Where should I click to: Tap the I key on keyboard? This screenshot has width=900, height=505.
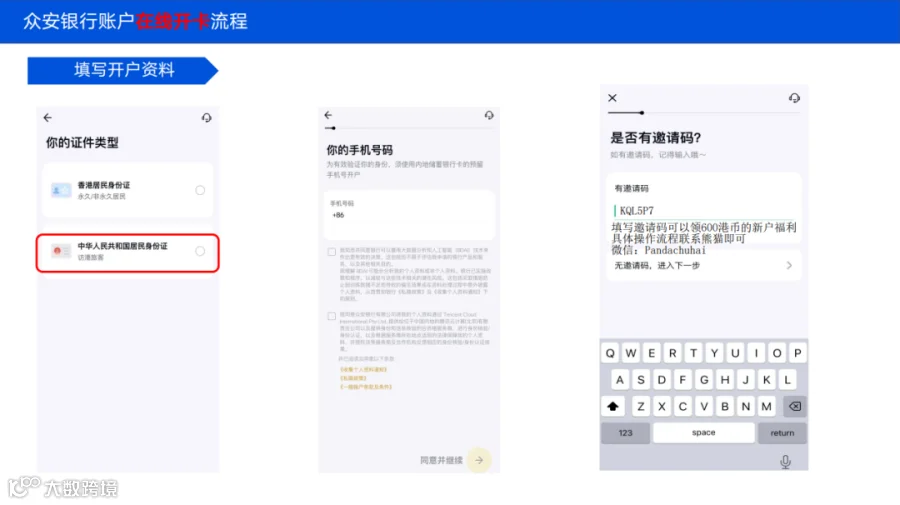pos(756,354)
